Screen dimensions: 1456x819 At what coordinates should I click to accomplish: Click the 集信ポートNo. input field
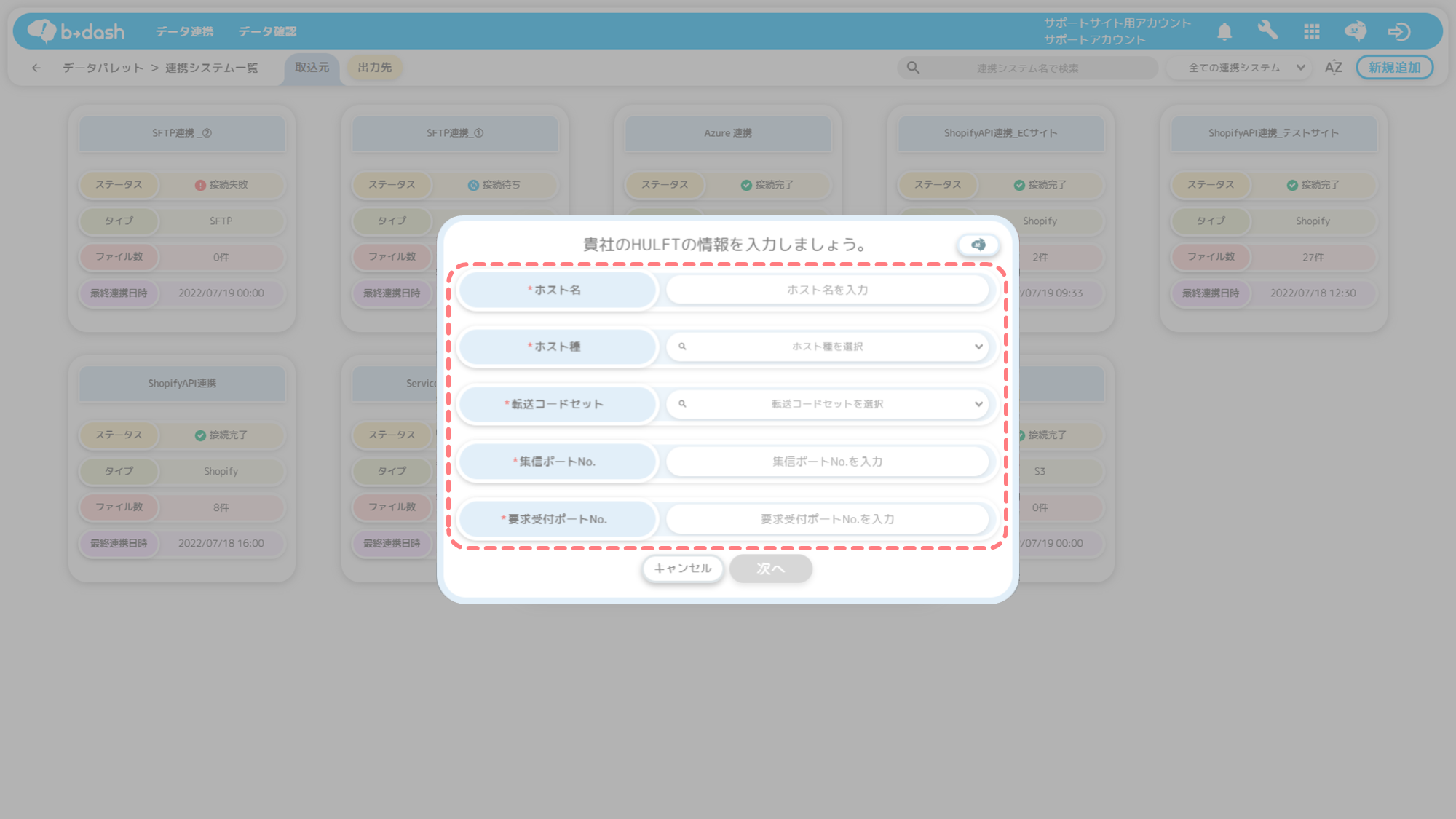click(x=828, y=462)
